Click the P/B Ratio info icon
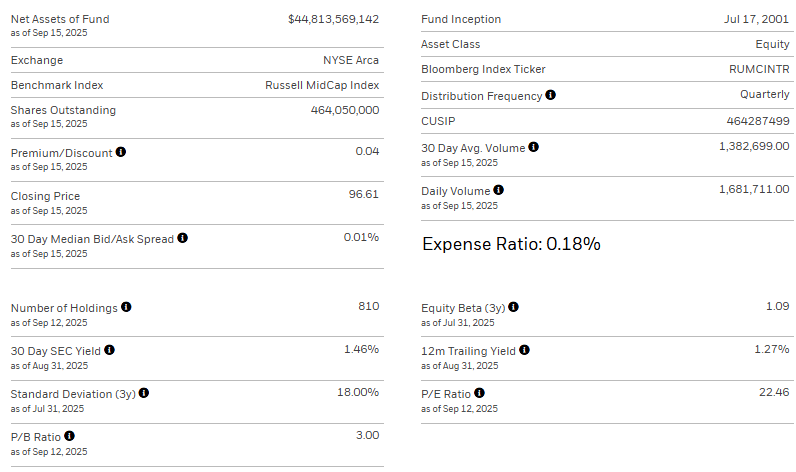Screen dimensions: 796x472 pos(69,436)
